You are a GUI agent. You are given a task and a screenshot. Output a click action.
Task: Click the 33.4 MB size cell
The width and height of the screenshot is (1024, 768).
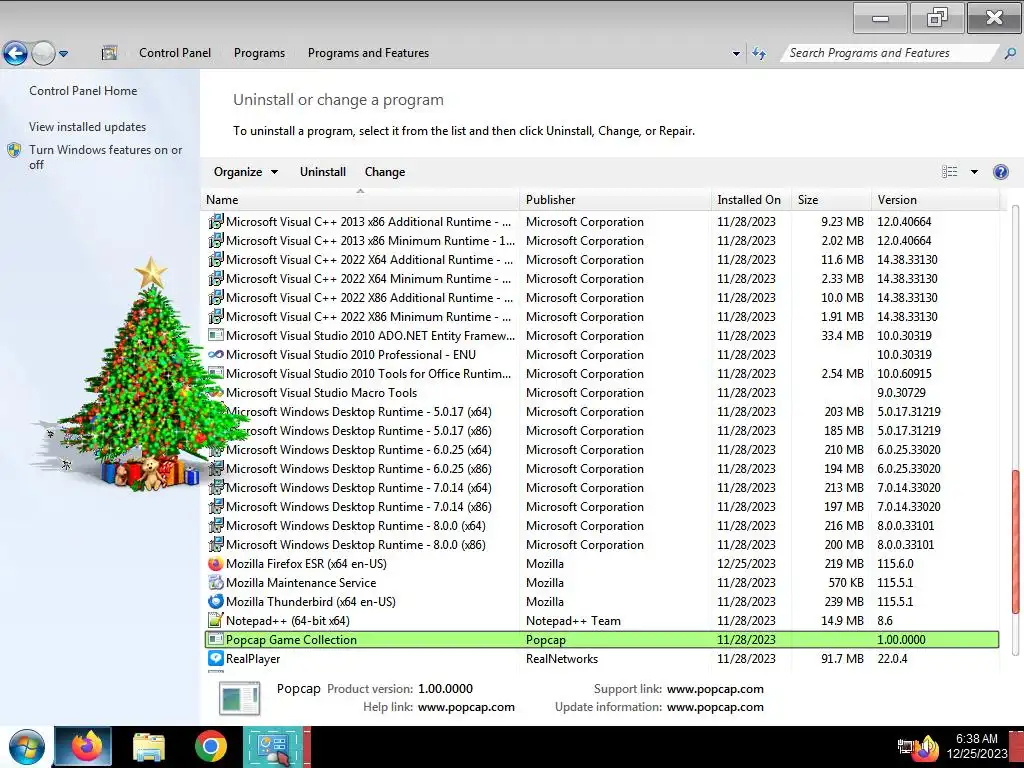842,335
